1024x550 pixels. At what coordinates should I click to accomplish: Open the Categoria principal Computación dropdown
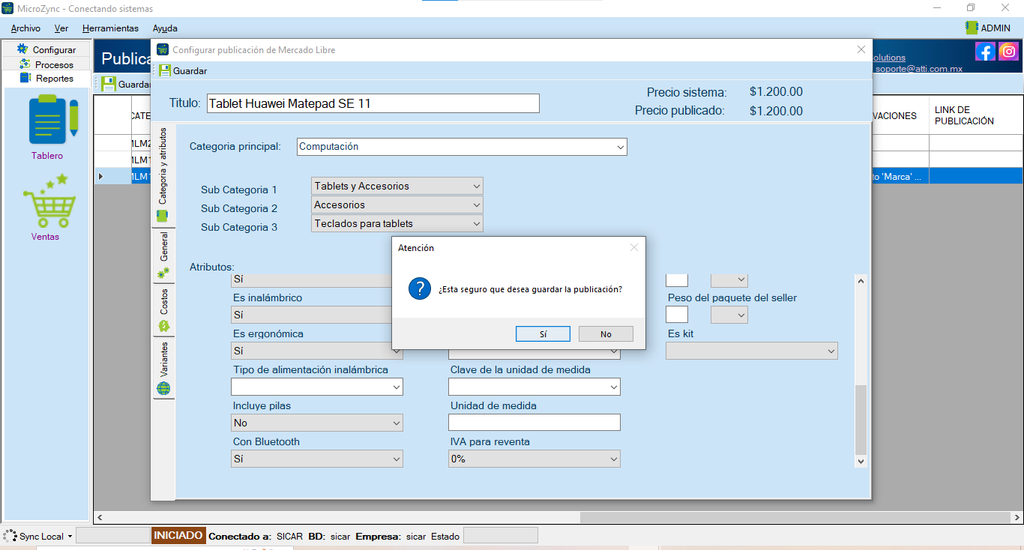pyautogui.click(x=462, y=147)
